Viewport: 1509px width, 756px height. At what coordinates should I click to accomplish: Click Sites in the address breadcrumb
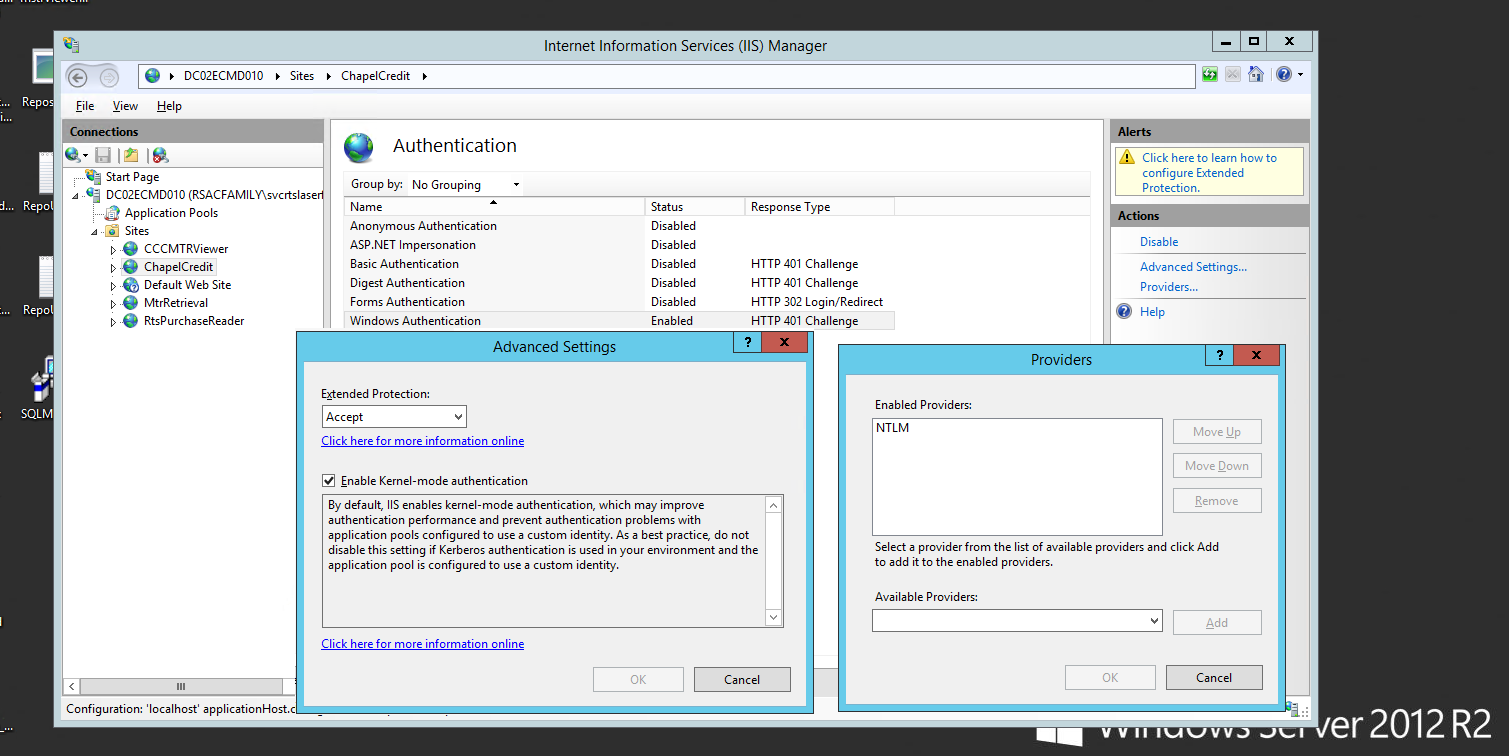pos(302,76)
